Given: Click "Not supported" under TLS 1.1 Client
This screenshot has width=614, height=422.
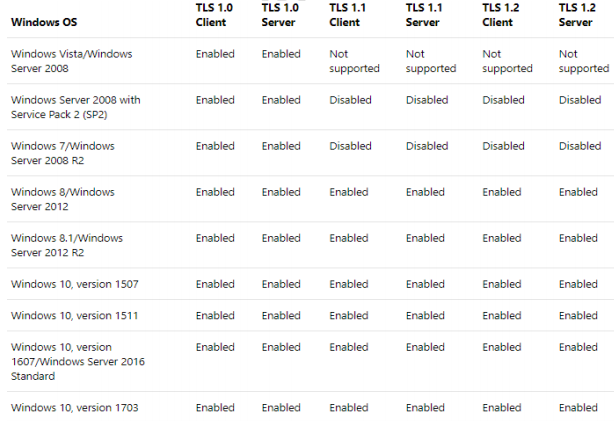Looking at the screenshot, I should 354,61.
